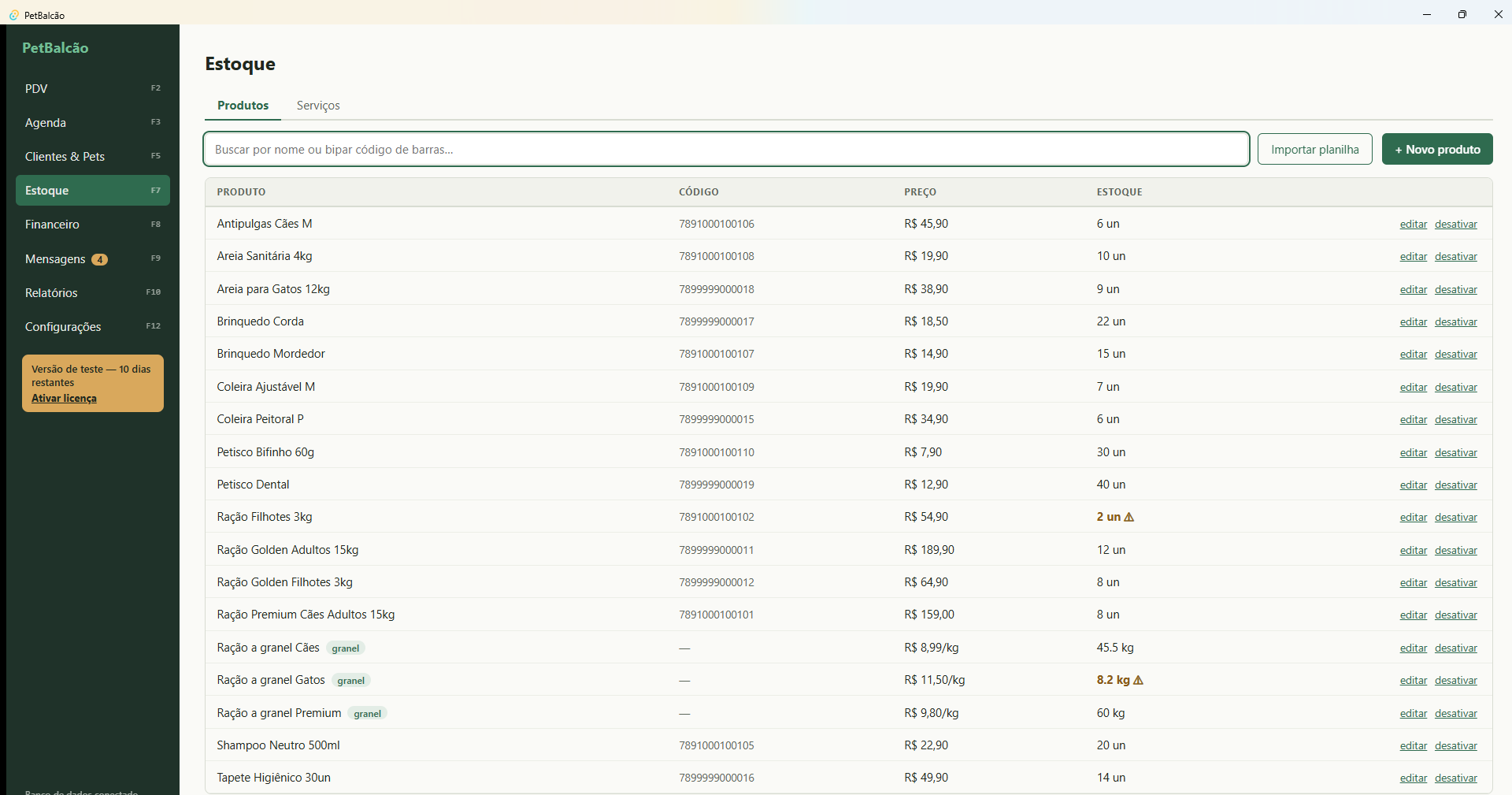Image resolution: width=1512 pixels, height=795 pixels.
Task: Edit the Petisco Dental product
Action: tap(1414, 485)
